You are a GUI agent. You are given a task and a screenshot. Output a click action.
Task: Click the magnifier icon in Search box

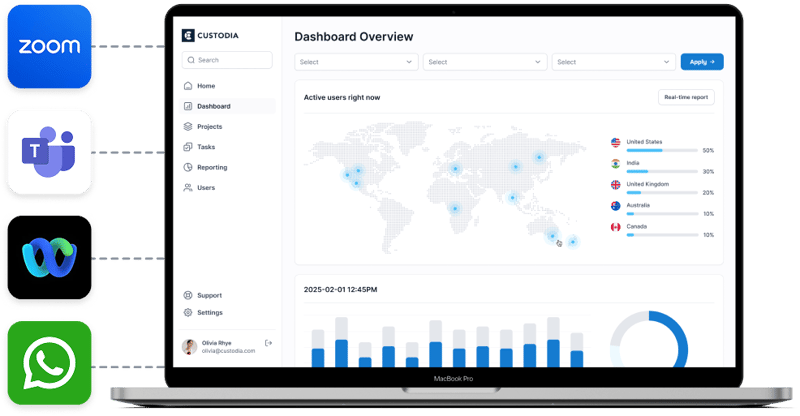(x=191, y=60)
